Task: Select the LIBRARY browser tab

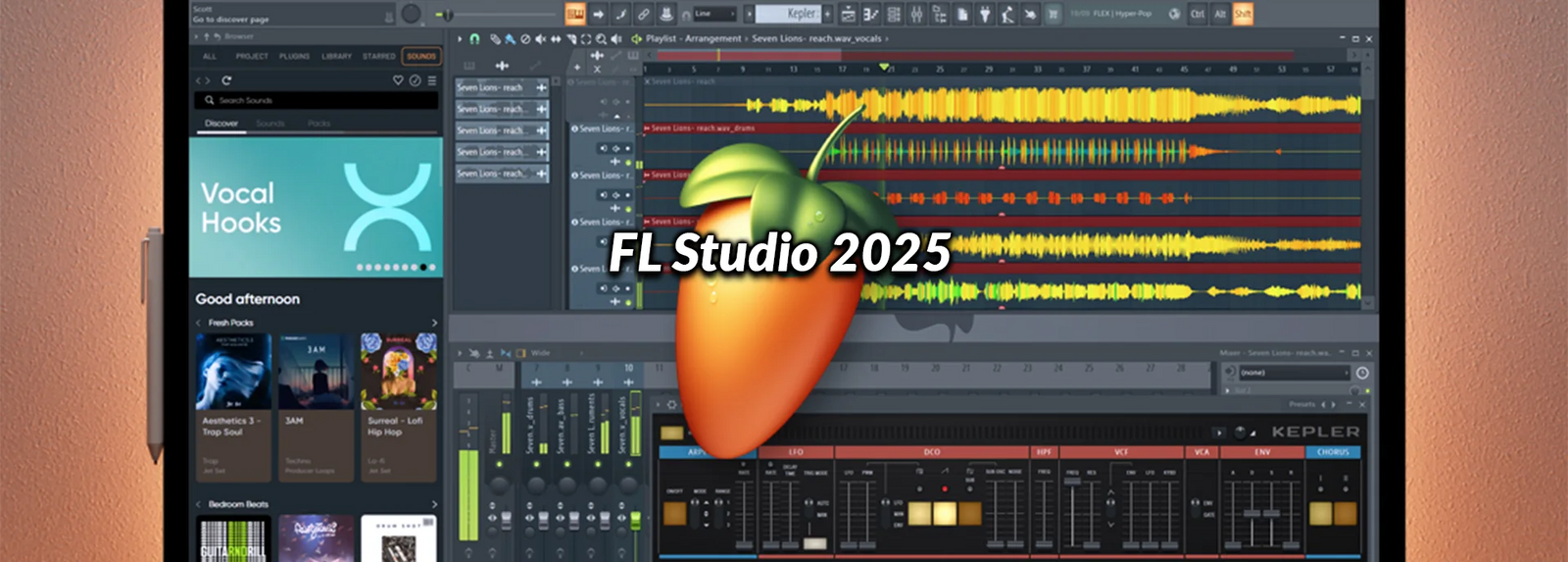Action: click(x=336, y=56)
